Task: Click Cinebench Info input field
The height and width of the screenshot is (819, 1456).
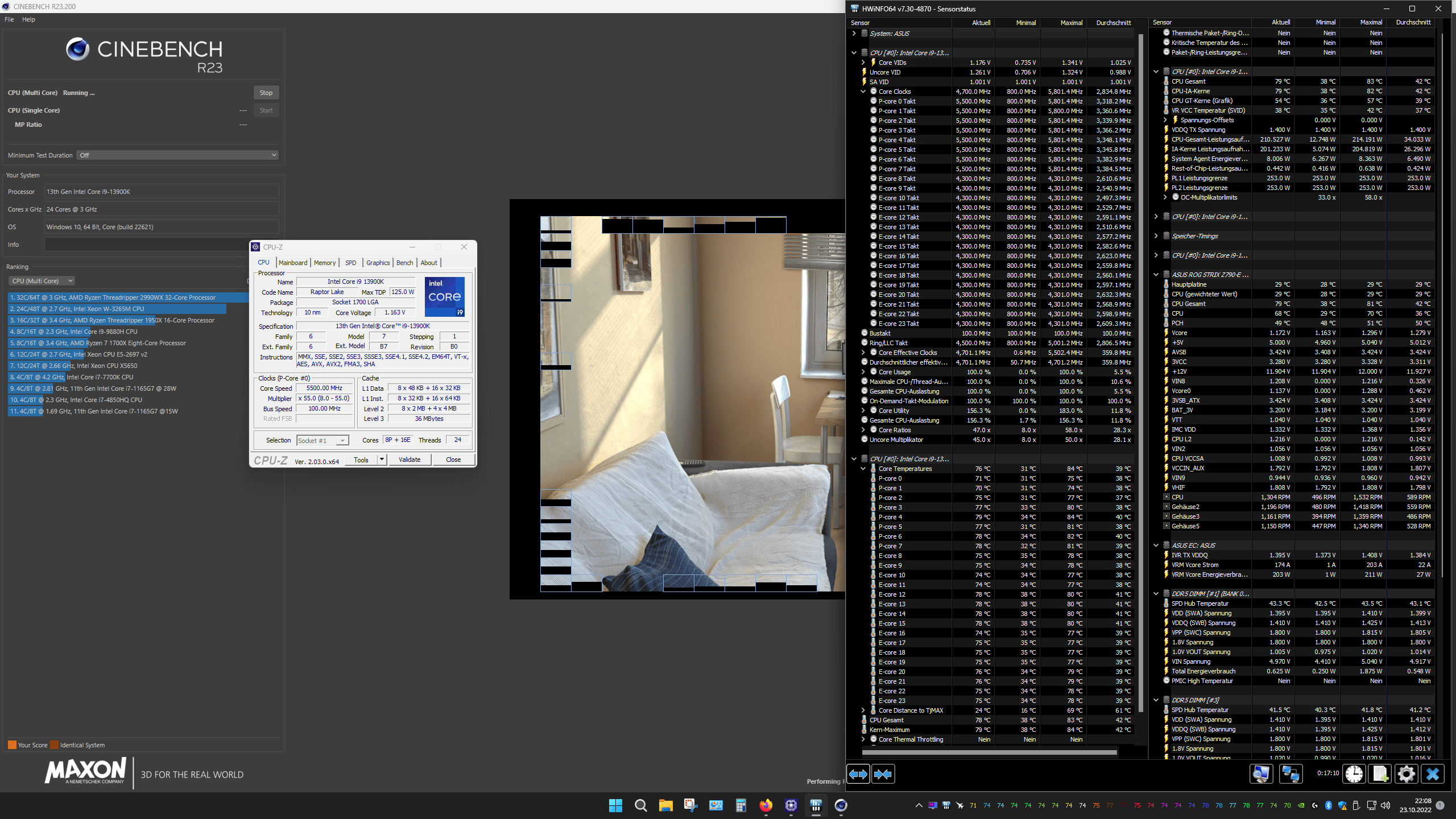Action: [162, 245]
